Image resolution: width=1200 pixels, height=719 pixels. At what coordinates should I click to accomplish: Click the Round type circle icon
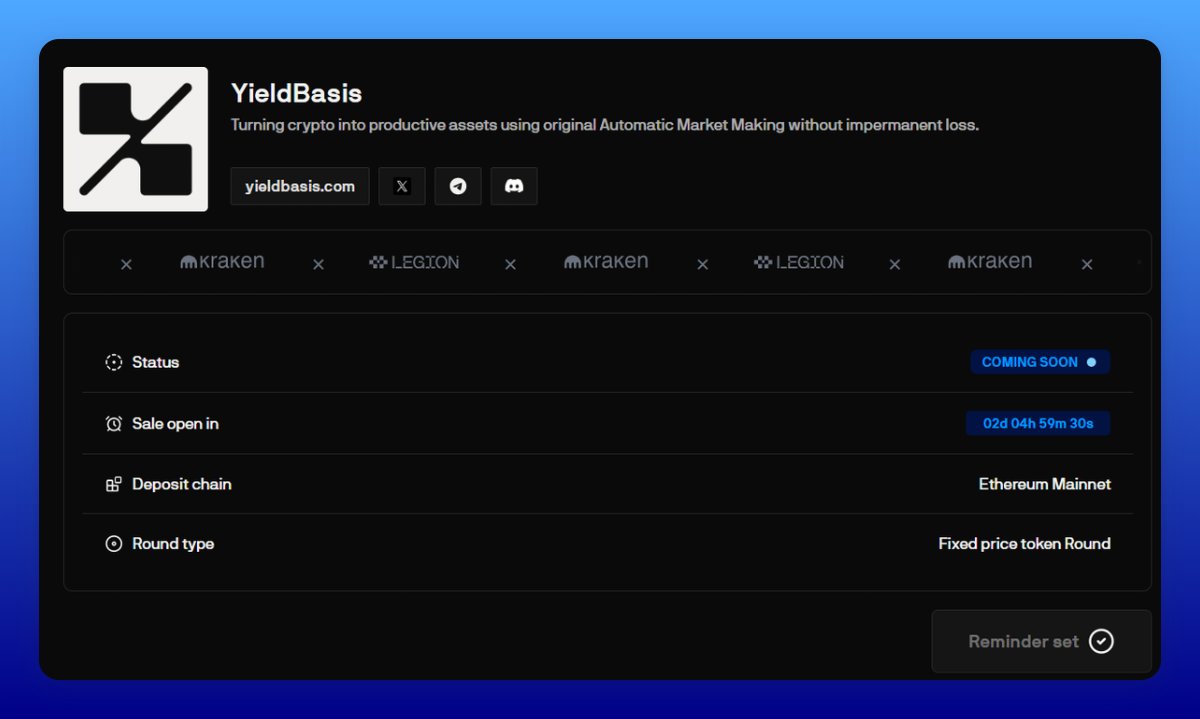pos(113,544)
